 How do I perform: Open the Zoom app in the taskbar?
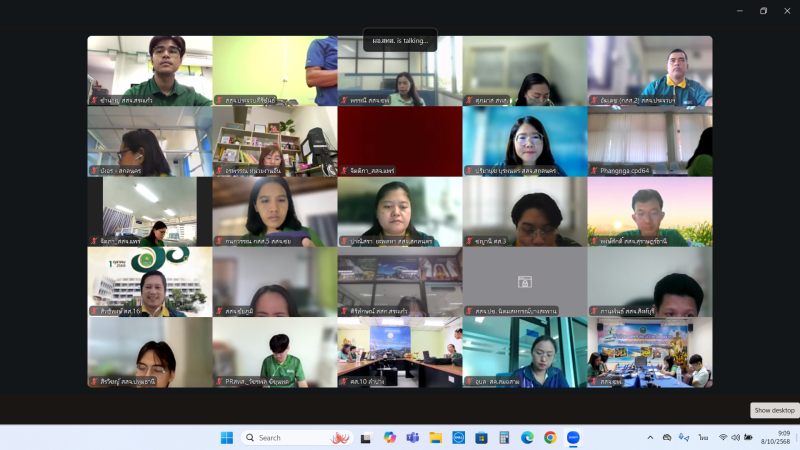pos(573,438)
